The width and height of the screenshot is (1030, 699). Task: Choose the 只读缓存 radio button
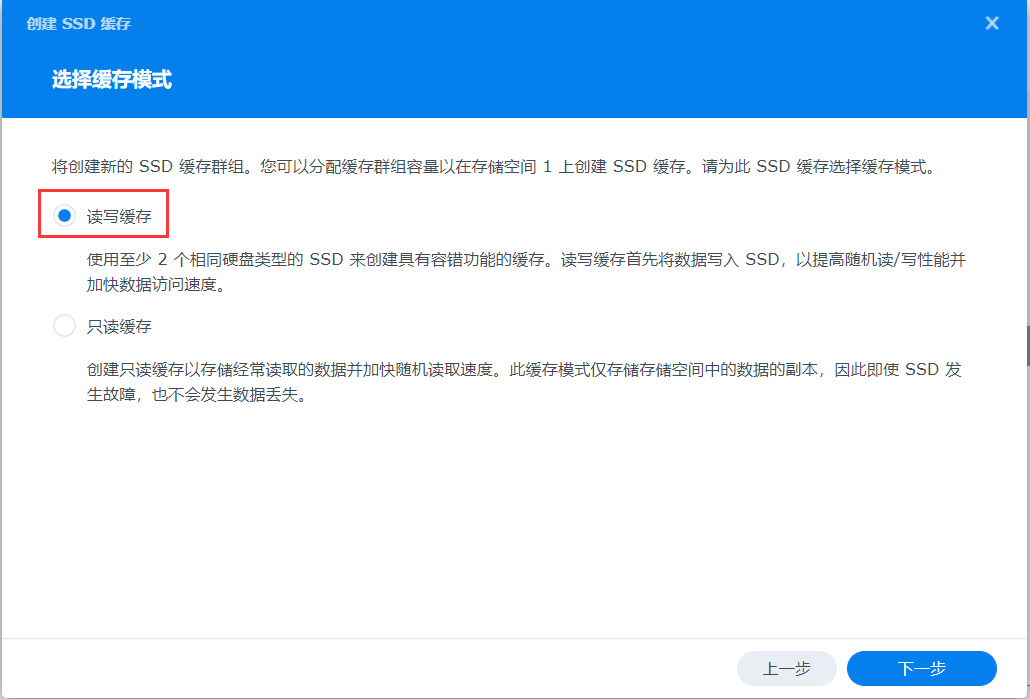[x=64, y=326]
